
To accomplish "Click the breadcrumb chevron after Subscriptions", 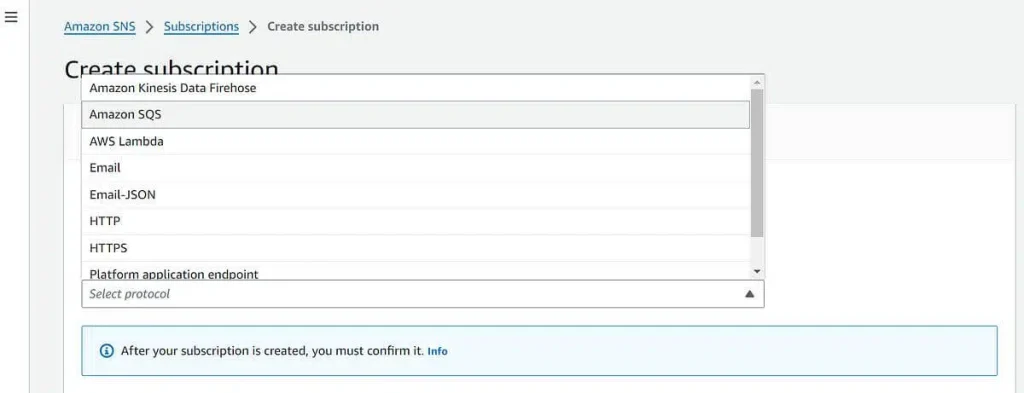I will [x=253, y=27].
